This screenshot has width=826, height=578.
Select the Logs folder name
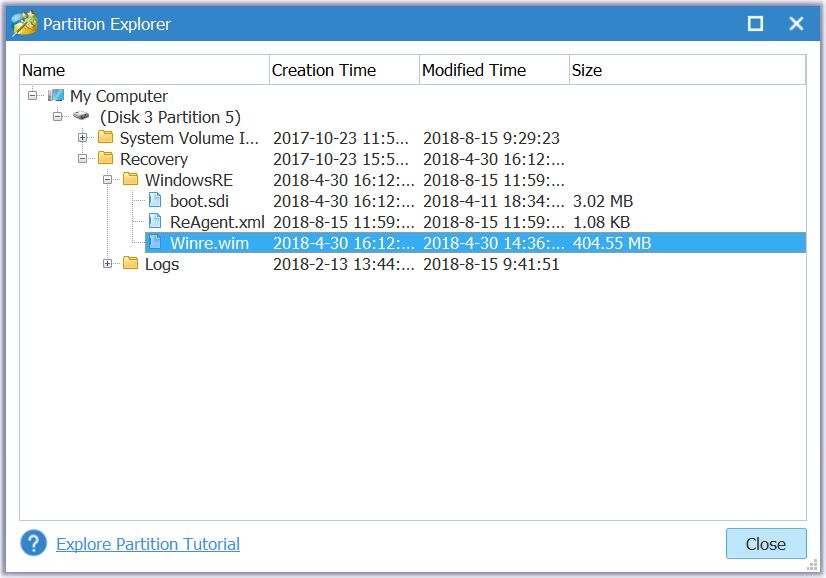coord(162,264)
